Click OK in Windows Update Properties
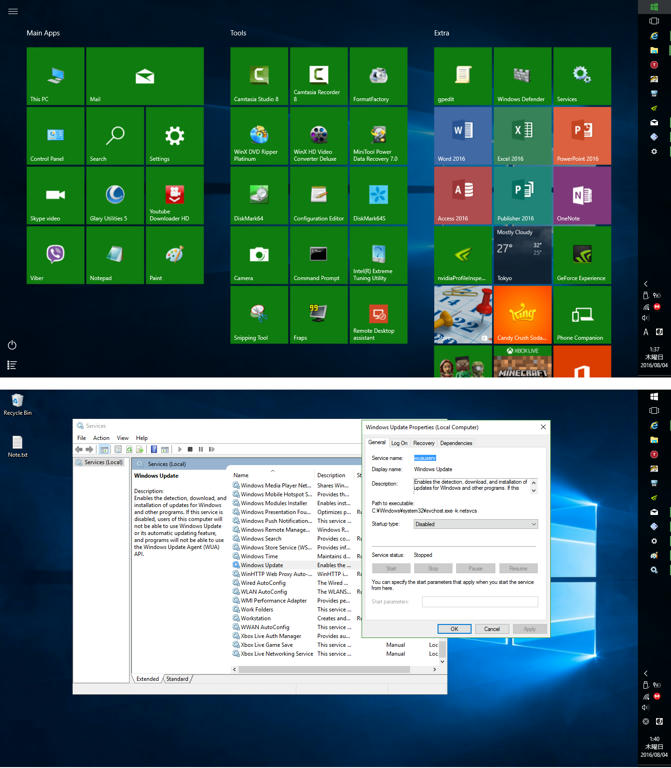671x768 pixels. pyautogui.click(x=453, y=629)
